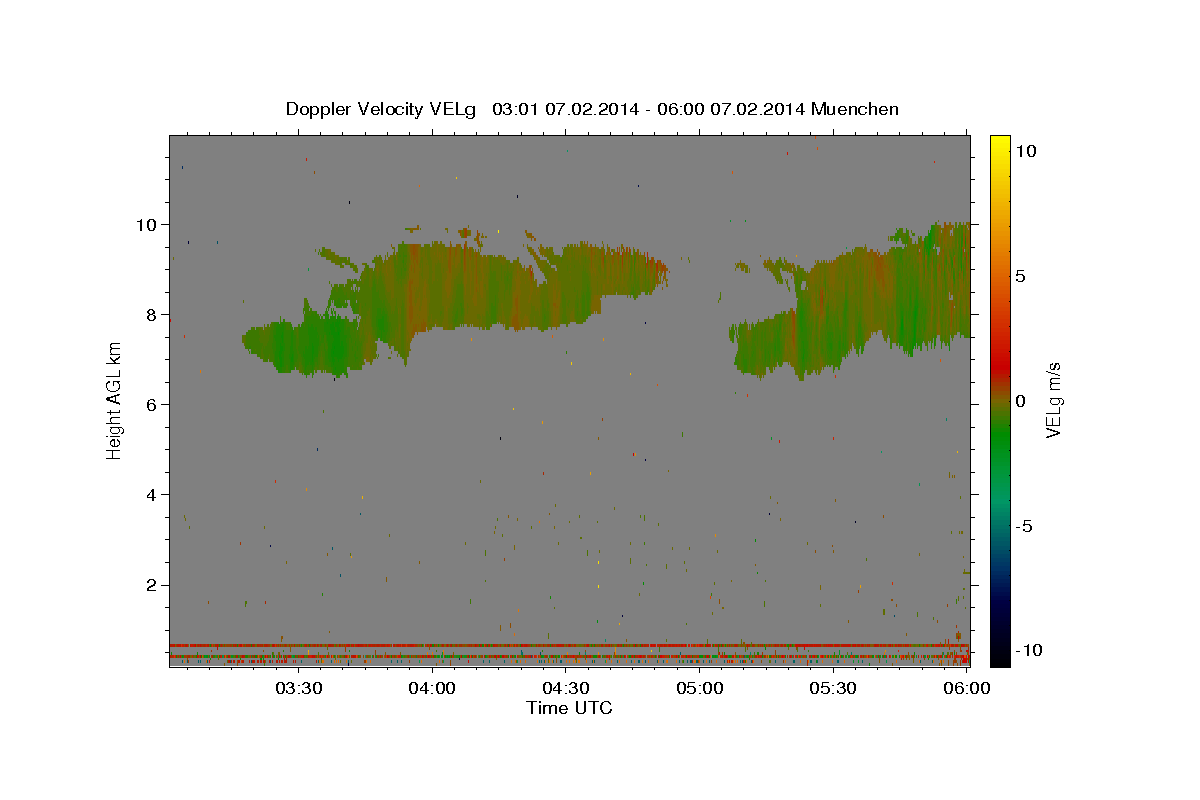
Task: Click the 06:00 time tick label
Action: [966, 688]
